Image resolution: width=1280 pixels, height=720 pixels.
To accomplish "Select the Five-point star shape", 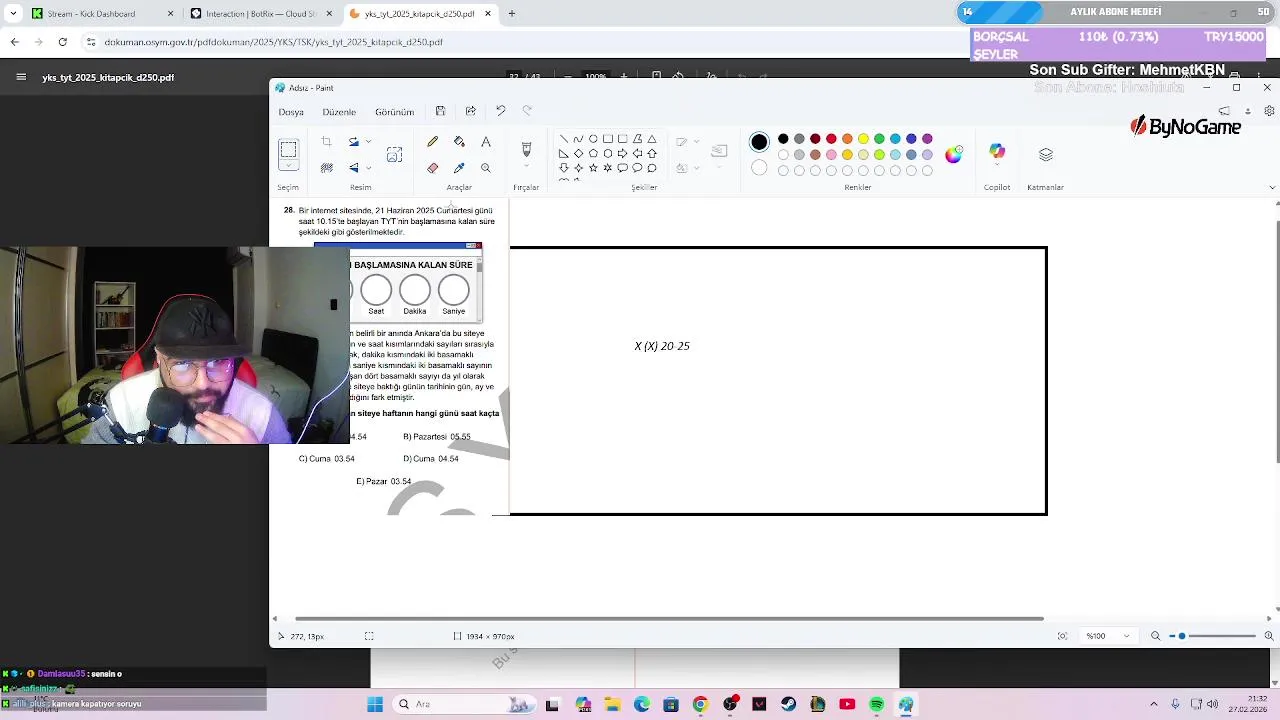I will pyautogui.click(x=593, y=168).
